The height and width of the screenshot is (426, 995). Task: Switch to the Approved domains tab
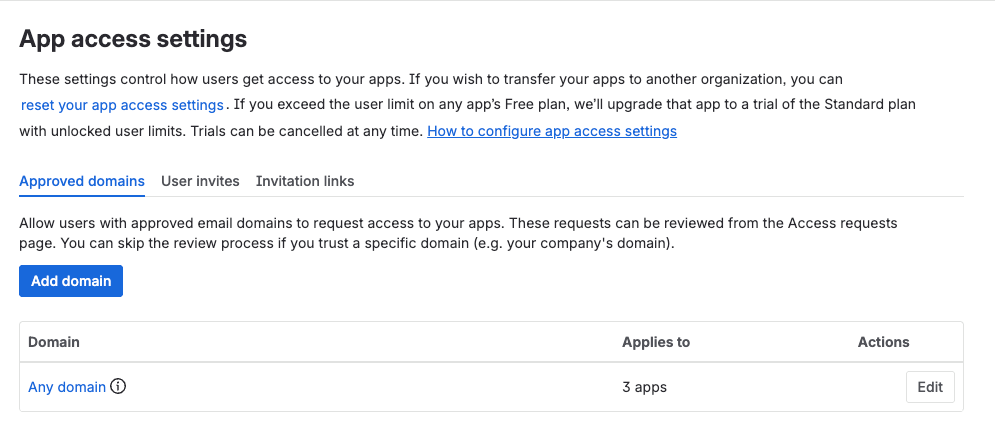82,182
